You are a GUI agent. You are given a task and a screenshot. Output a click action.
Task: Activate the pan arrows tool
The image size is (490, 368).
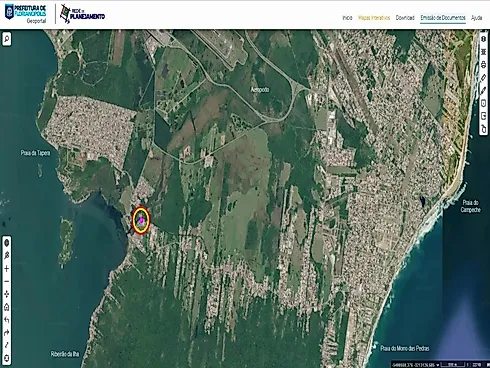click(x=6, y=294)
